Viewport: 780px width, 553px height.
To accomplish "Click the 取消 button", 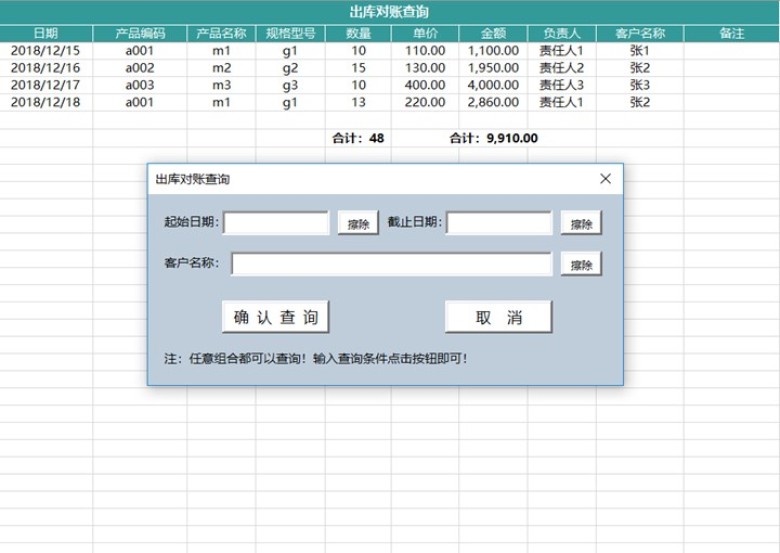I will click(498, 317).
